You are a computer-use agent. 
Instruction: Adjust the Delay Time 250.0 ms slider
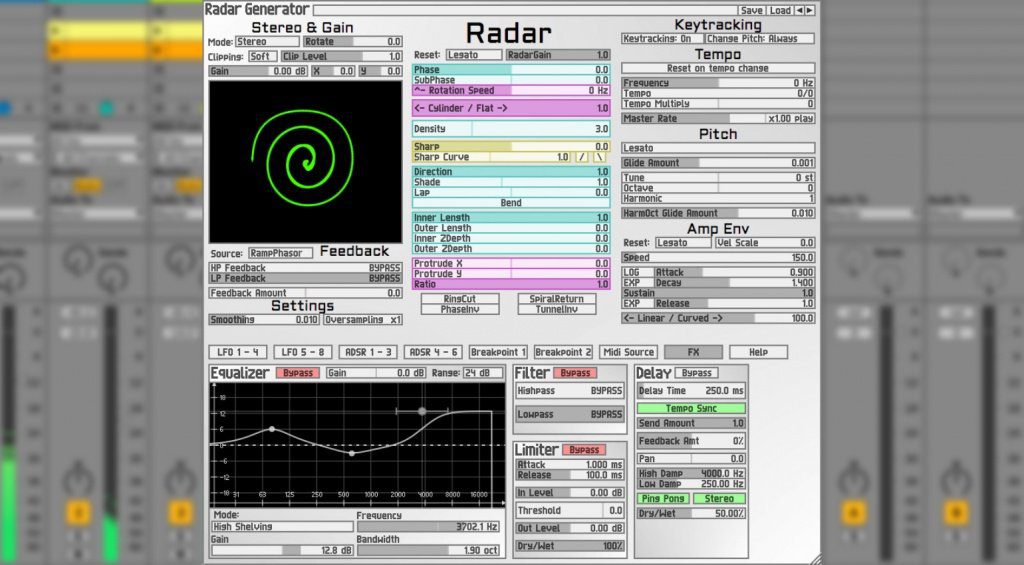(691, 391)
